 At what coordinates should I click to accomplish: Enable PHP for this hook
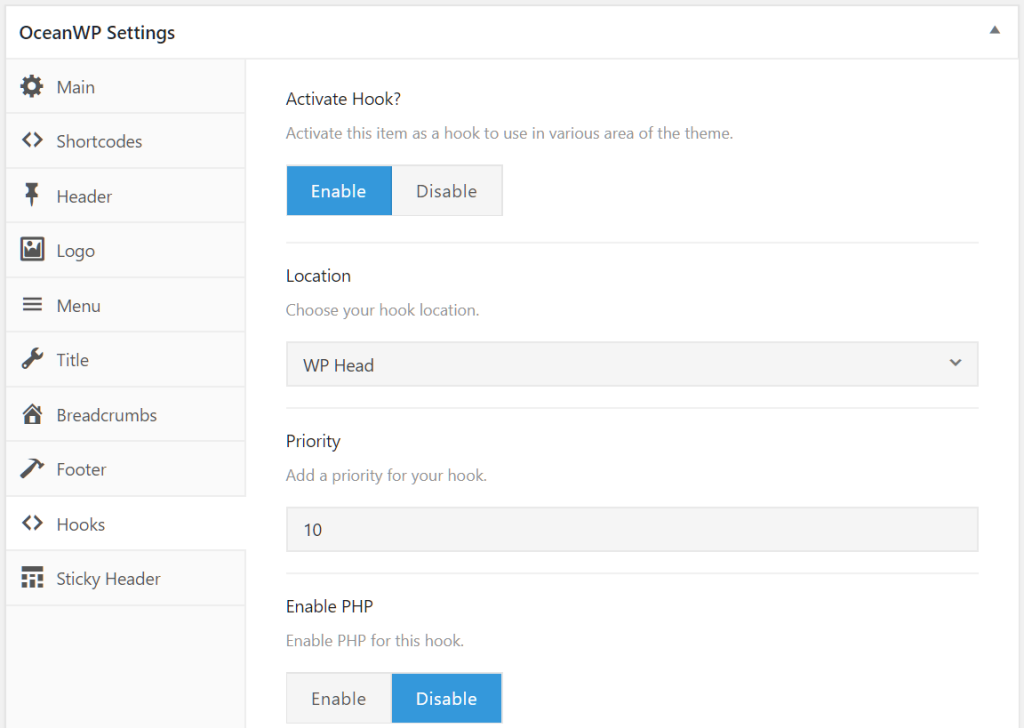pyautogui.click(x=339, y=698)
